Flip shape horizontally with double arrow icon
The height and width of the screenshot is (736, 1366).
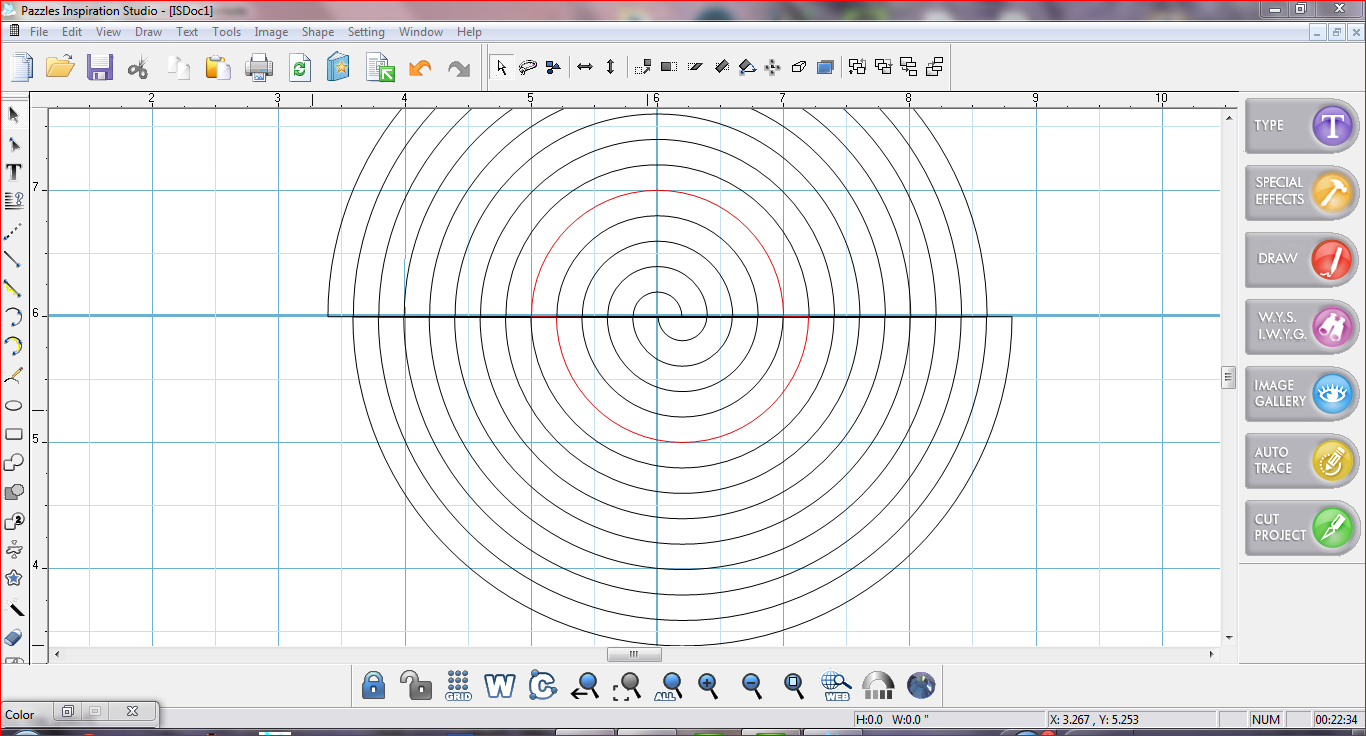point(585,67)
